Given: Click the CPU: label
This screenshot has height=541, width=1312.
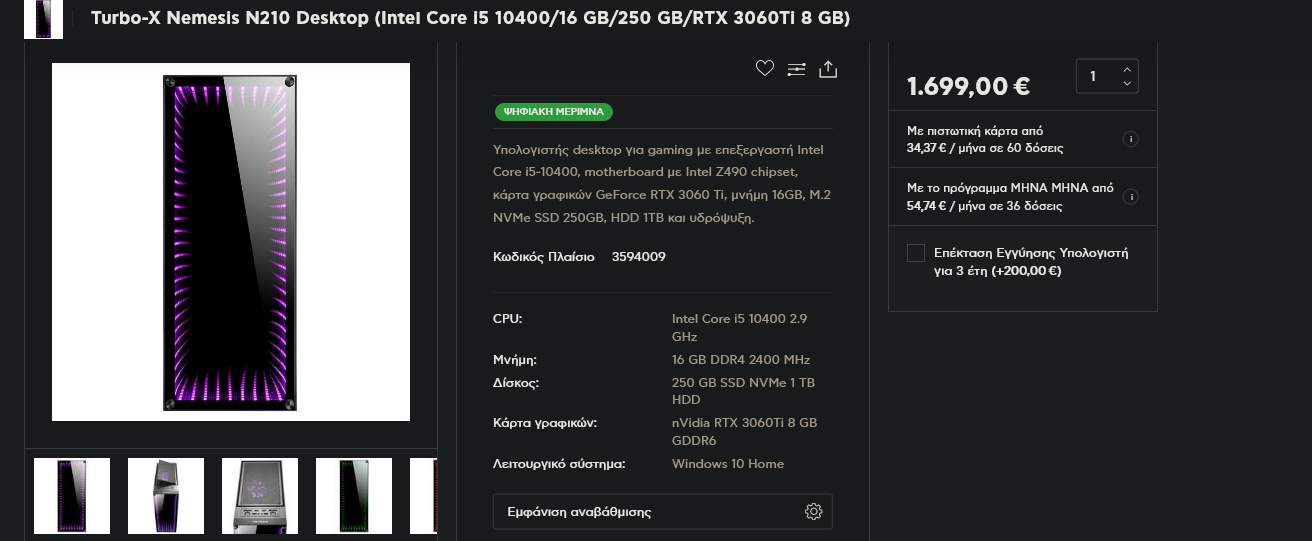Looking at the screenshot, I should coord(508,319).
